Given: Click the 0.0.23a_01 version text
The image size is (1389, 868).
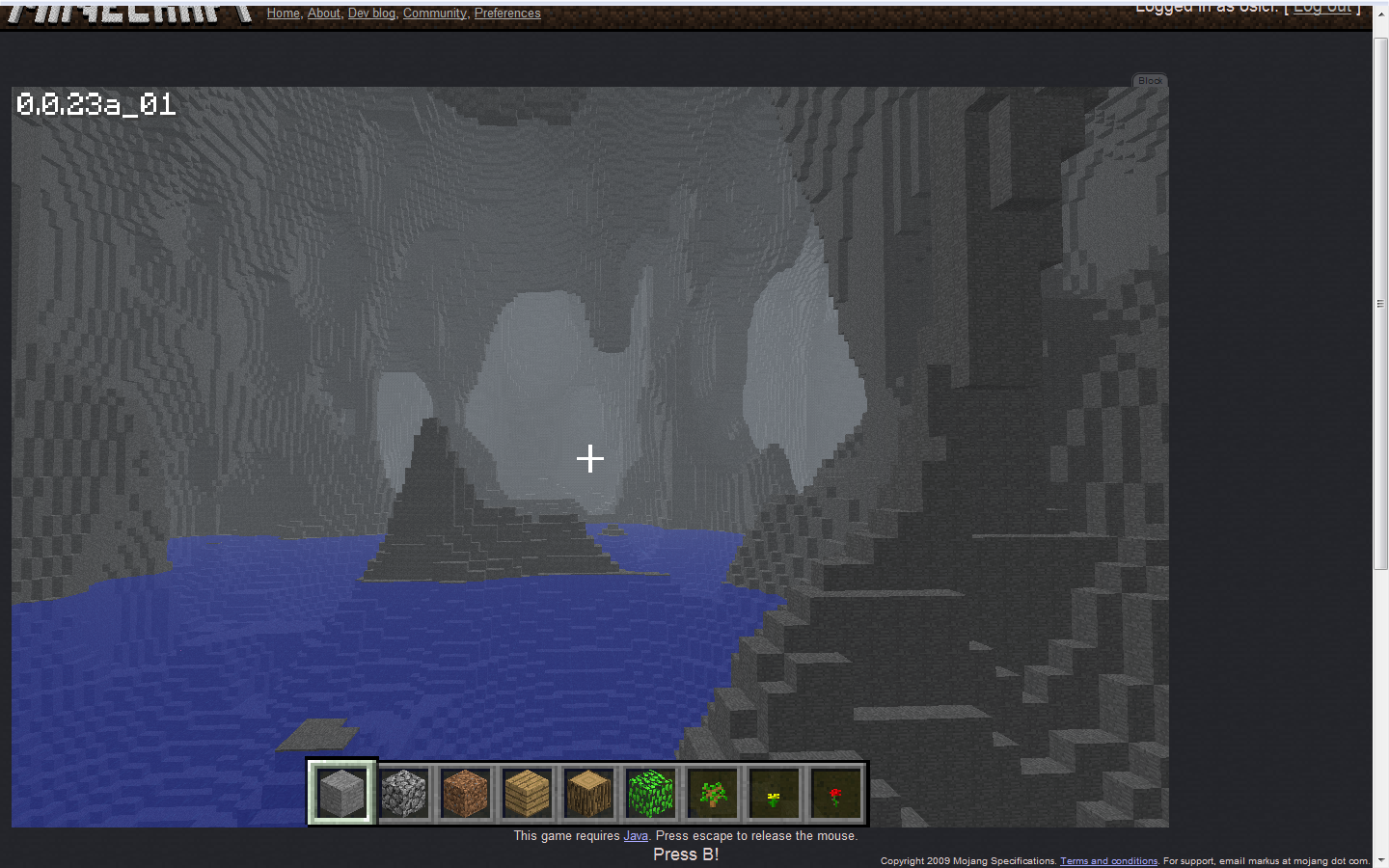Looking at the screenshot, I should (x=96, y=104).
